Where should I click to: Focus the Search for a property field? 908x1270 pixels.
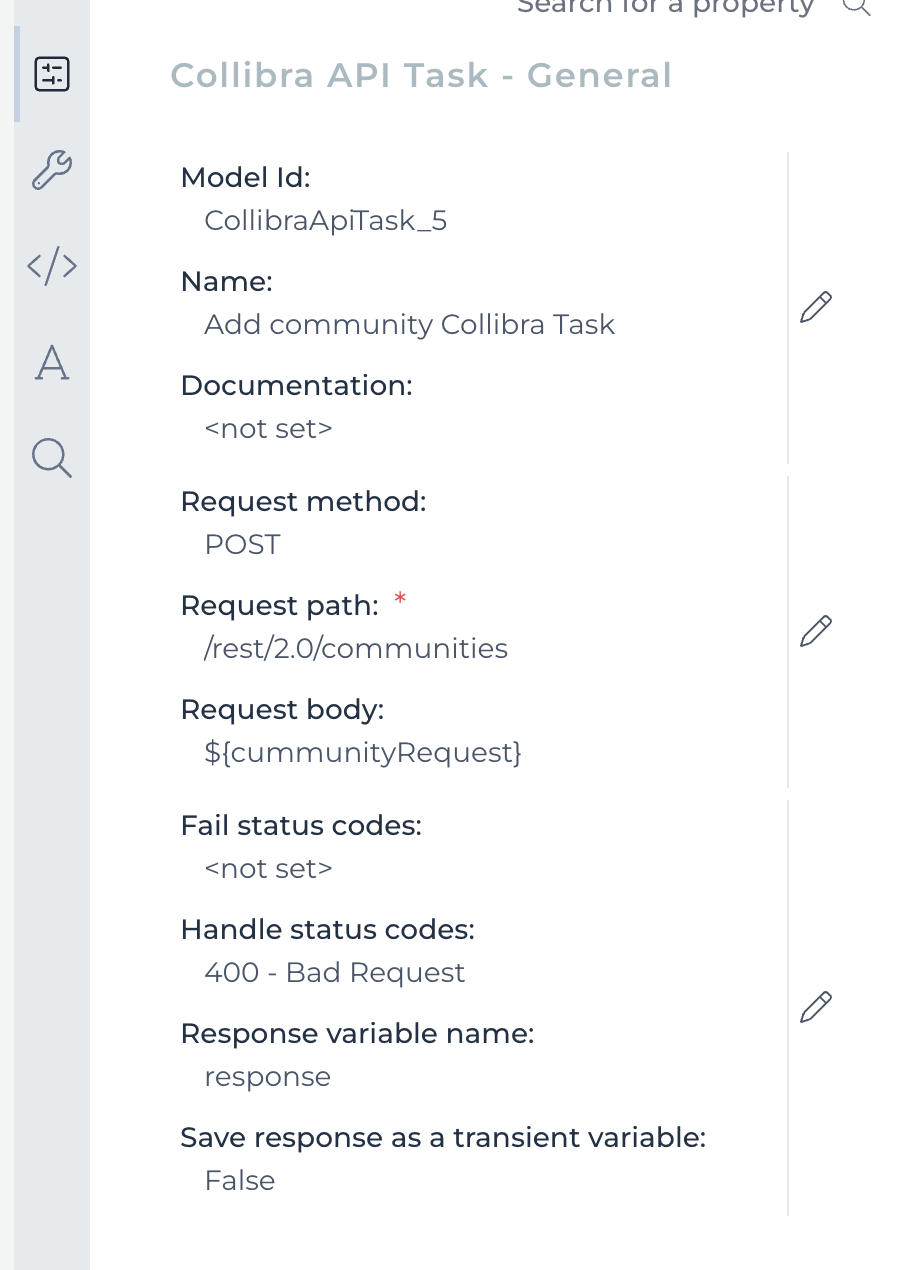pyautogui.click(x=666, y=6)
